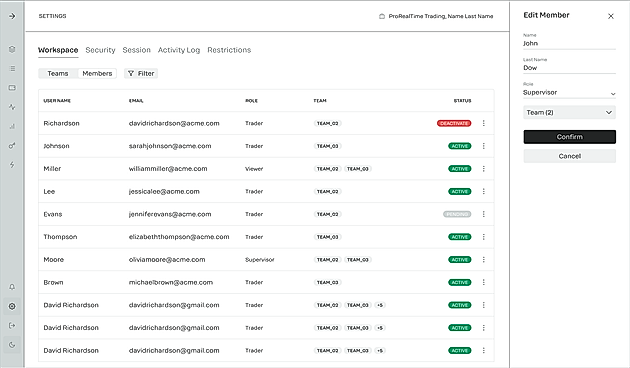Click Active badge in Johnson row
630x368 pixels.
460,146
